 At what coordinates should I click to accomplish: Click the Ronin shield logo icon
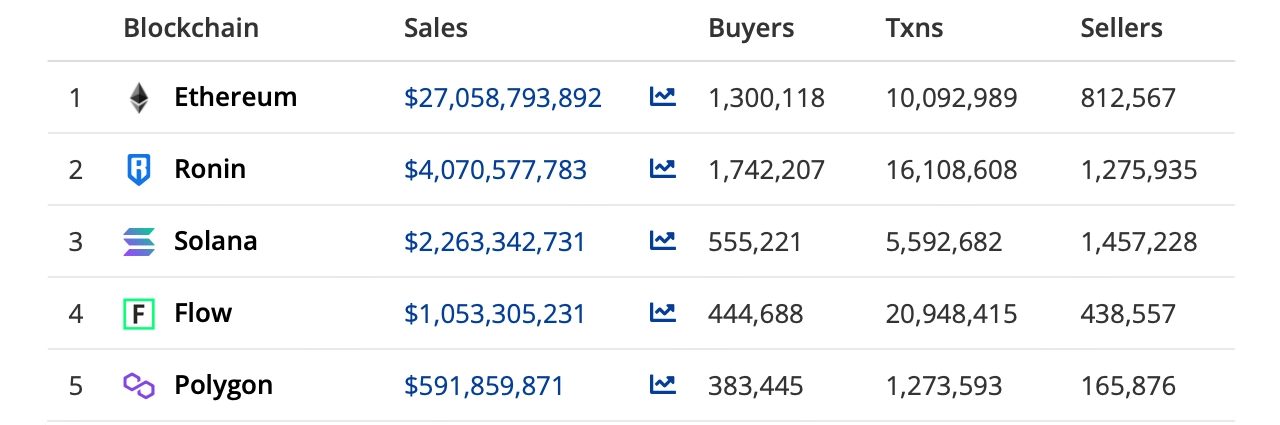point(138,170)
